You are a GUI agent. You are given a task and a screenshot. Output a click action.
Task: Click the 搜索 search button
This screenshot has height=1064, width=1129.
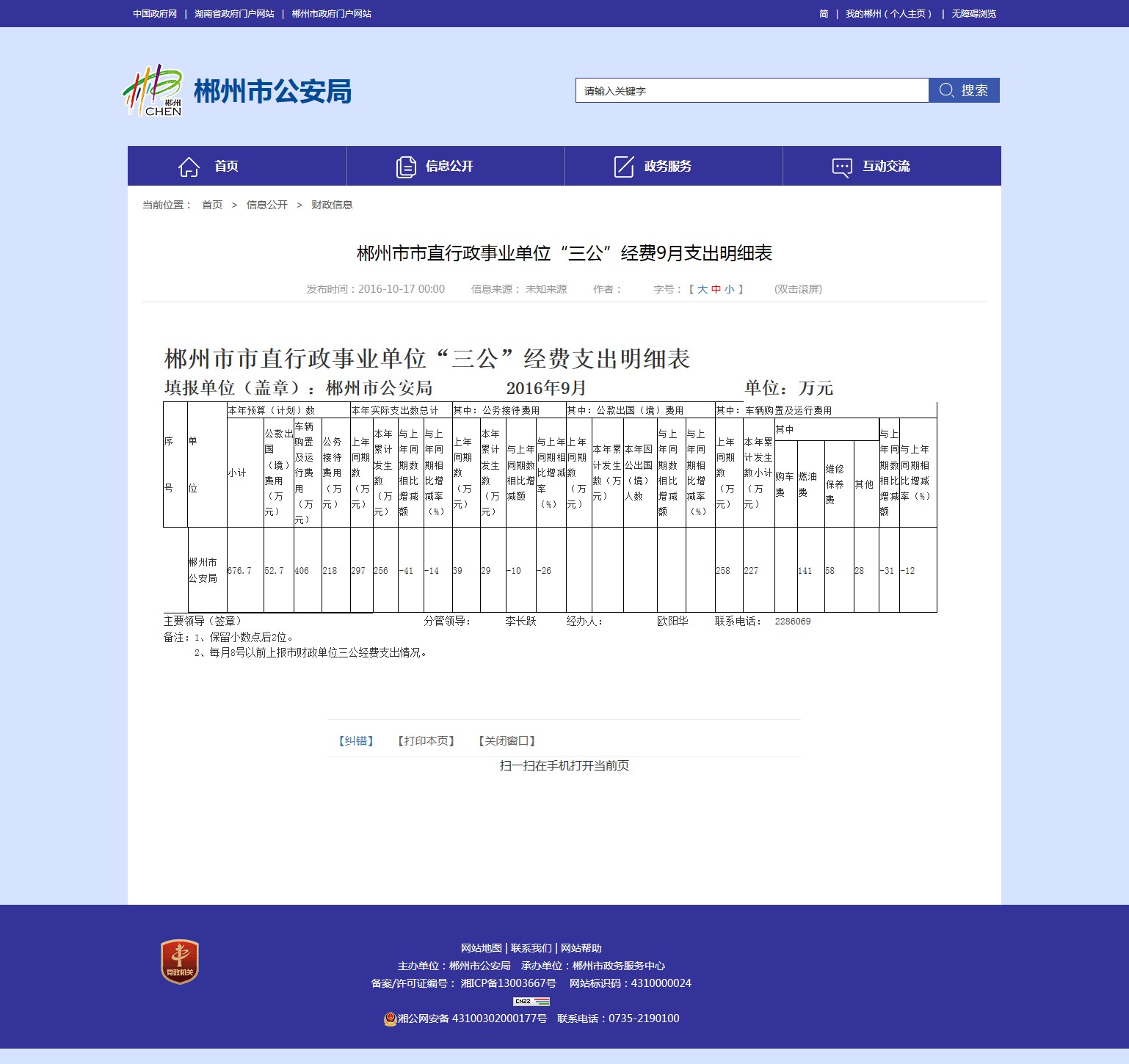[x=964, y=90]
